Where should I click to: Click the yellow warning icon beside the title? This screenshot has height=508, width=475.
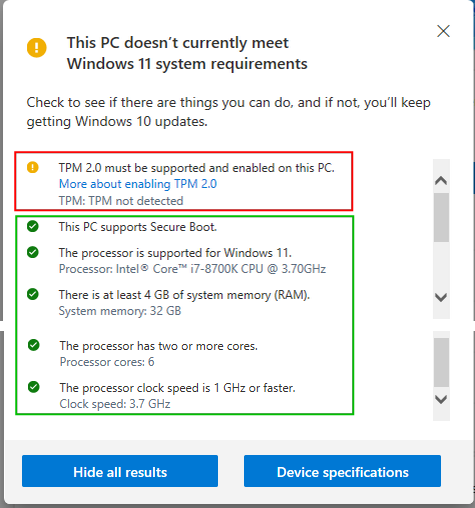tap(37, 48)
